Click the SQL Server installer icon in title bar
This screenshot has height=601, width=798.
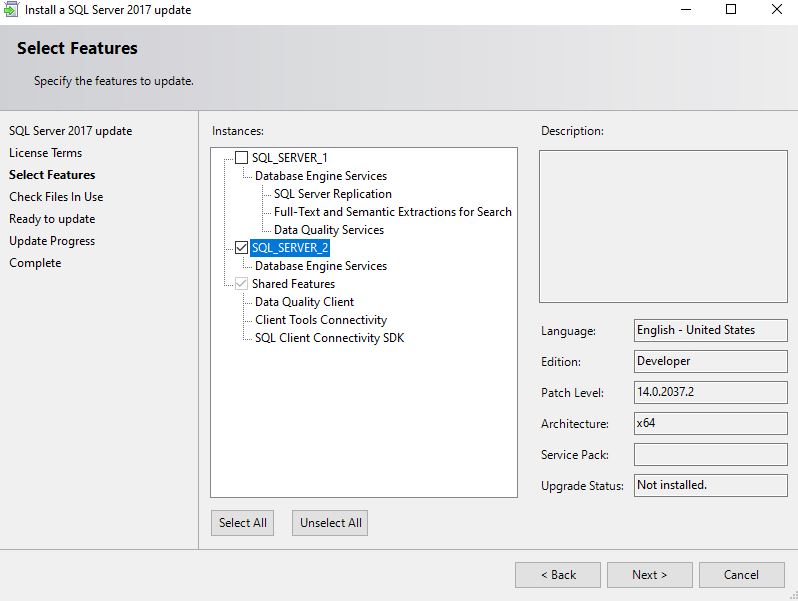click(x=11, y=9)
